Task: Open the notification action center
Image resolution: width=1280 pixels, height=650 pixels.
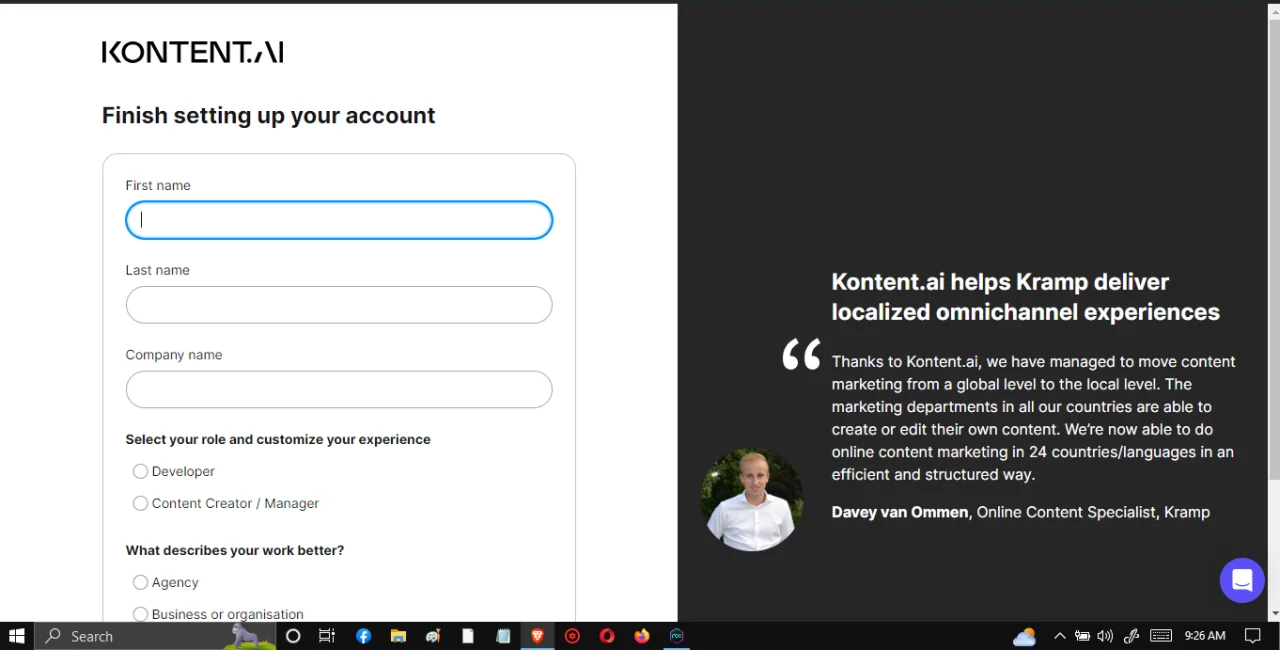Action: pyautogui.click(x=1252, y=636)
